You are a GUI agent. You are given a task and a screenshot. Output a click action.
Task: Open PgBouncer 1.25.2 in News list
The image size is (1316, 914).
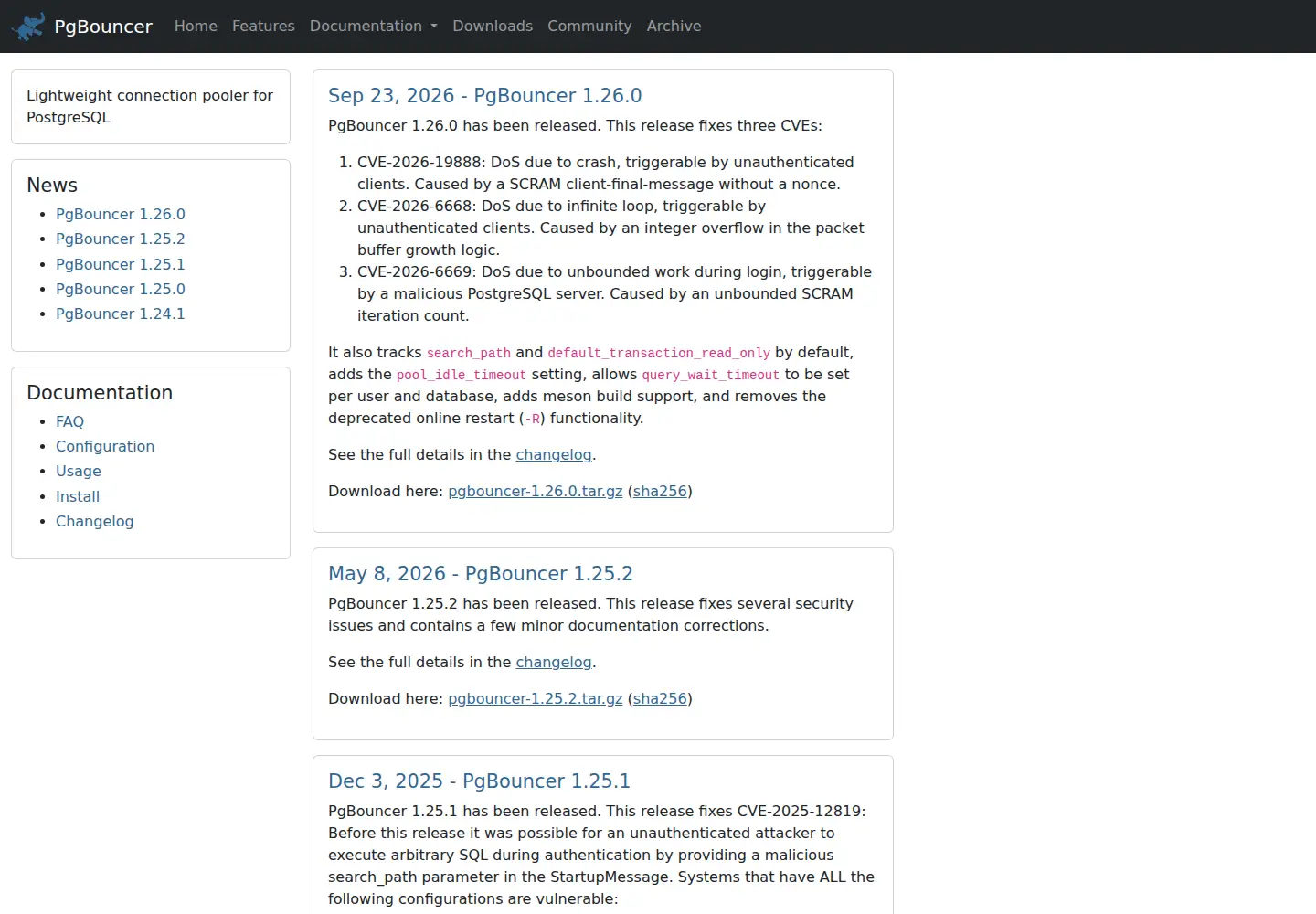[x=121, y=239]
